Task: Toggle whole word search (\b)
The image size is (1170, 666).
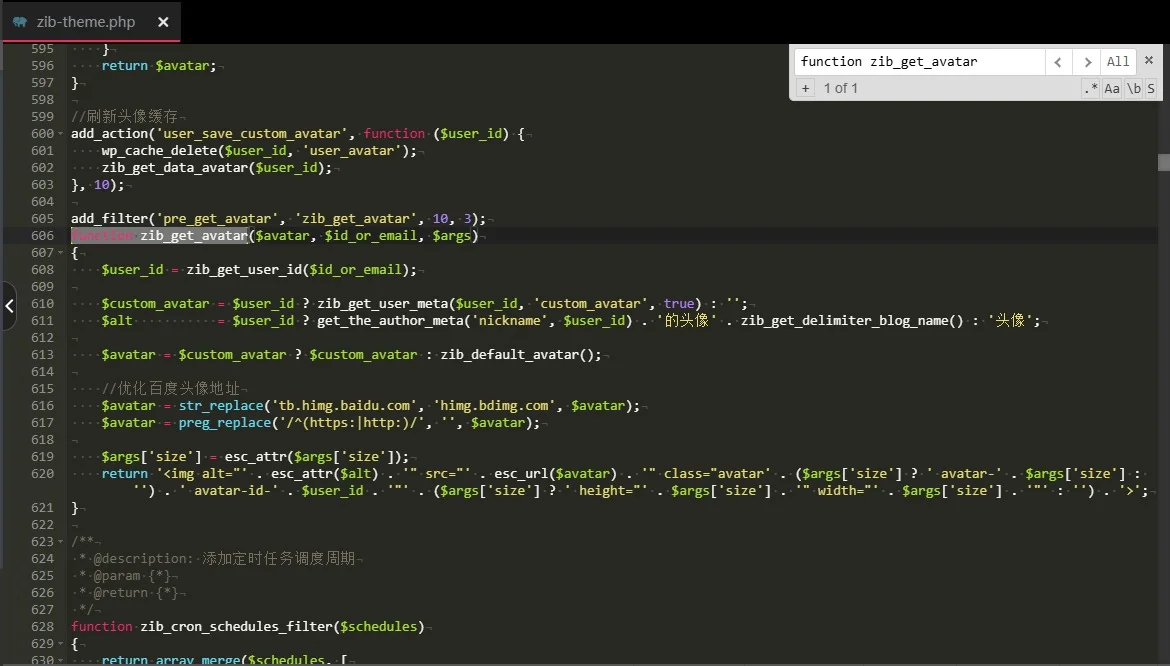Action: pyautogui.click(x=1133, y=88)
